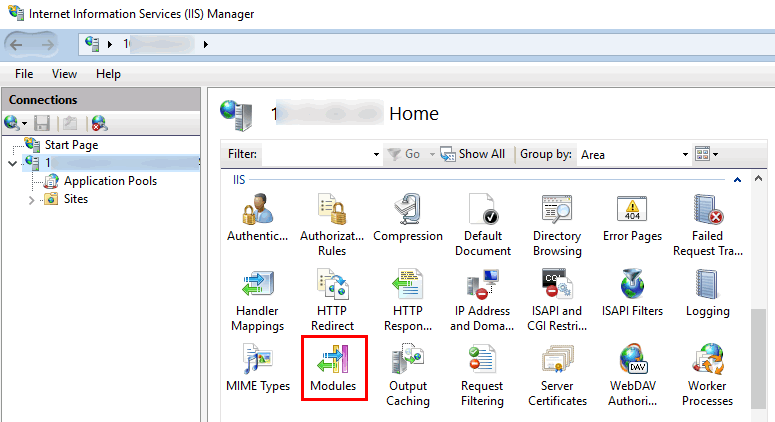The width and height of the screenshot is (775, 422).
Task: Click the server icon in address bar
Action: tap(92, 44)
